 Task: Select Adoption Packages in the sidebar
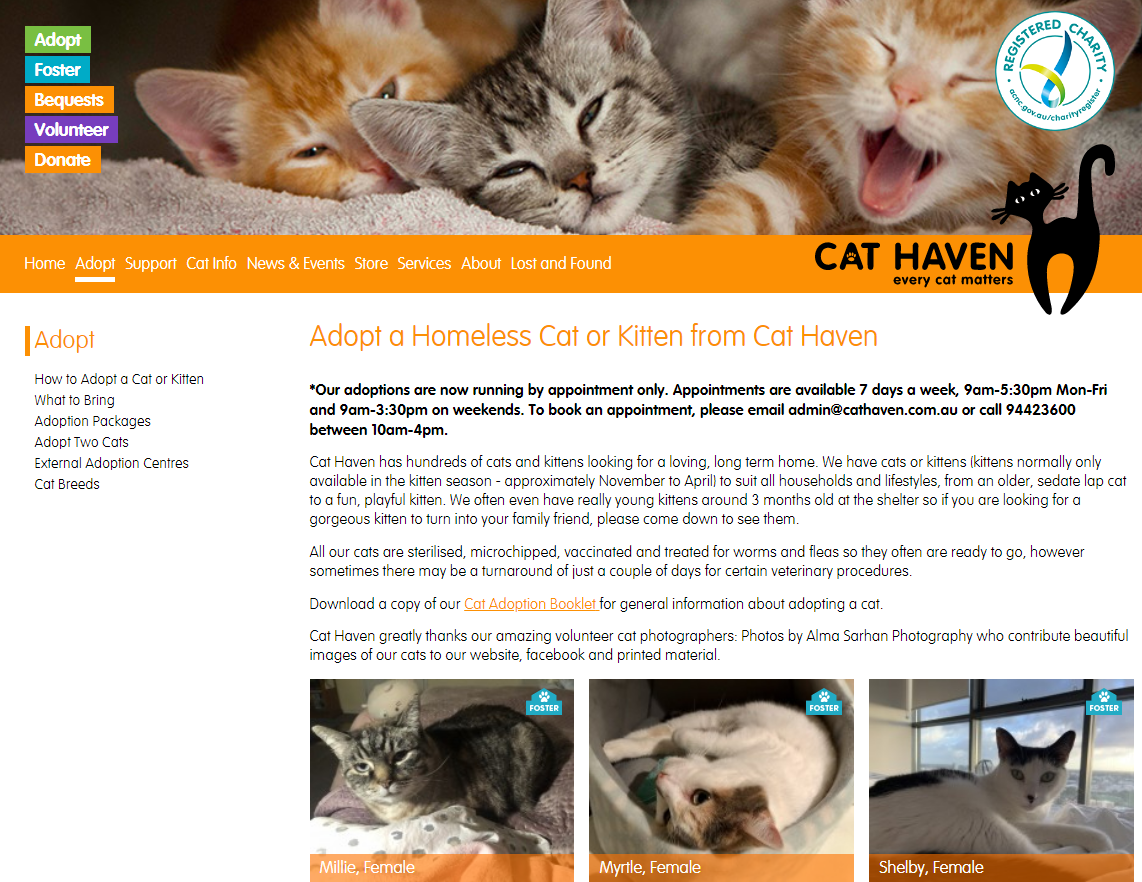coord(92,421)
